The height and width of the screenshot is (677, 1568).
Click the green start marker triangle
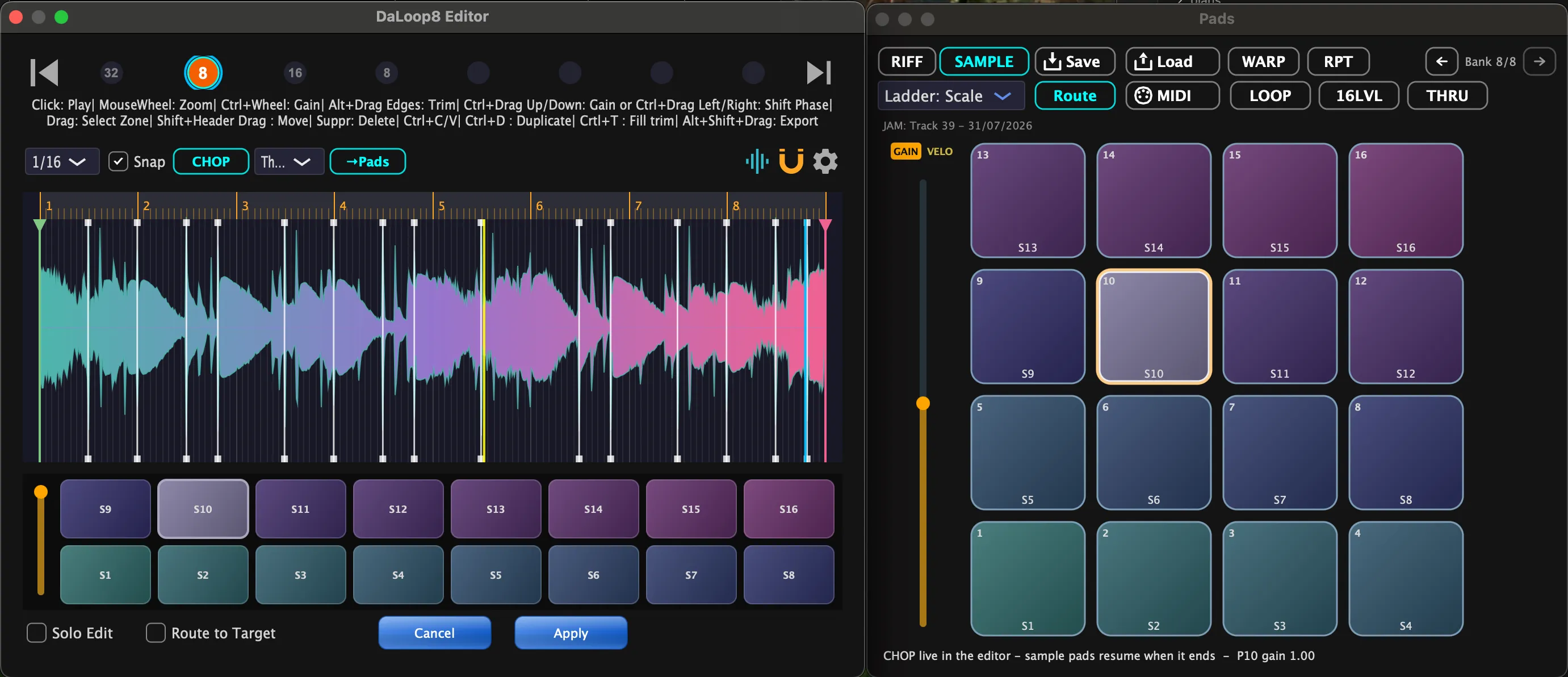pyautogui.click(x=40, y=225)
